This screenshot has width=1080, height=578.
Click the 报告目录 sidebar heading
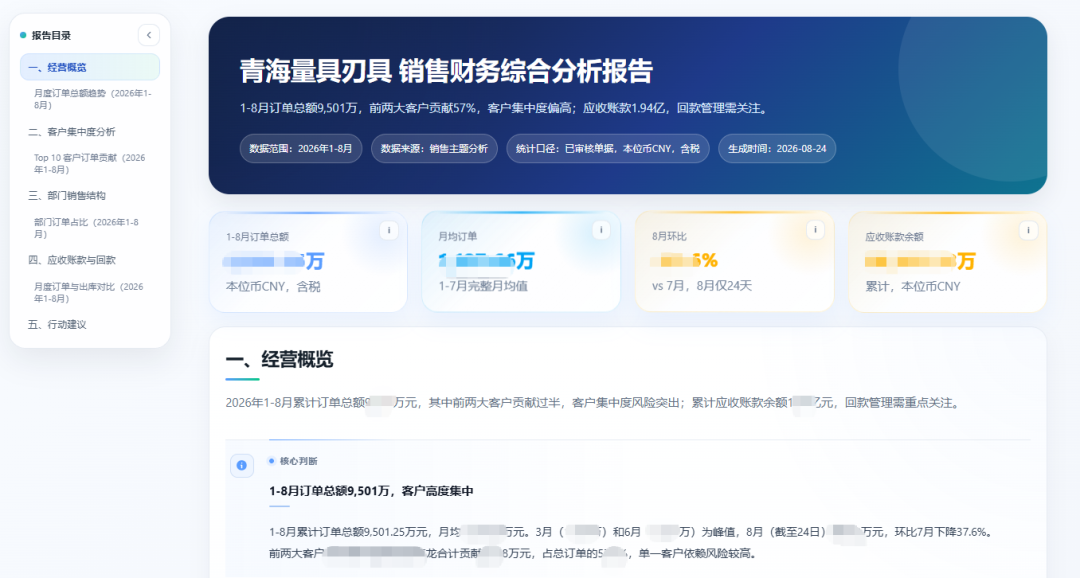coord(51,35)
